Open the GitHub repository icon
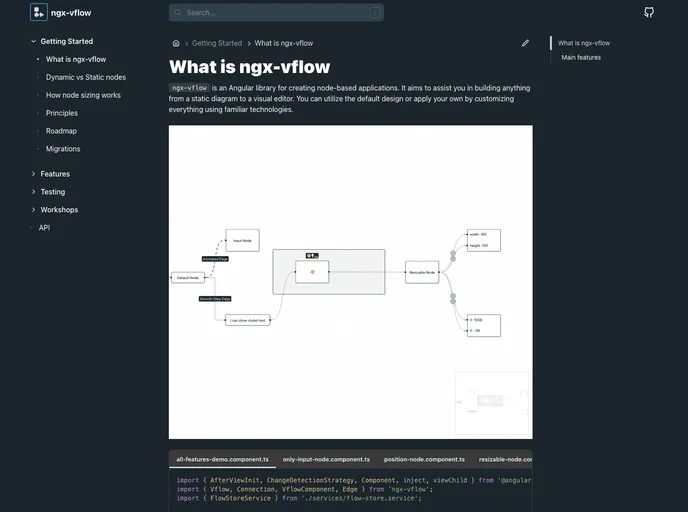Viewport: 688px width, 512px height. tap(649, 12)
